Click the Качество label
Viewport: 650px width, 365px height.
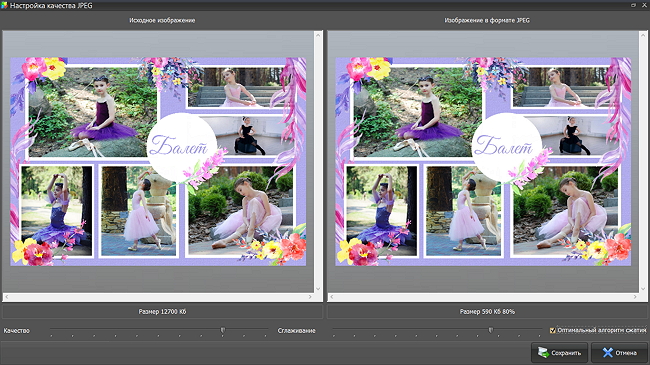(x=17, y=331)
